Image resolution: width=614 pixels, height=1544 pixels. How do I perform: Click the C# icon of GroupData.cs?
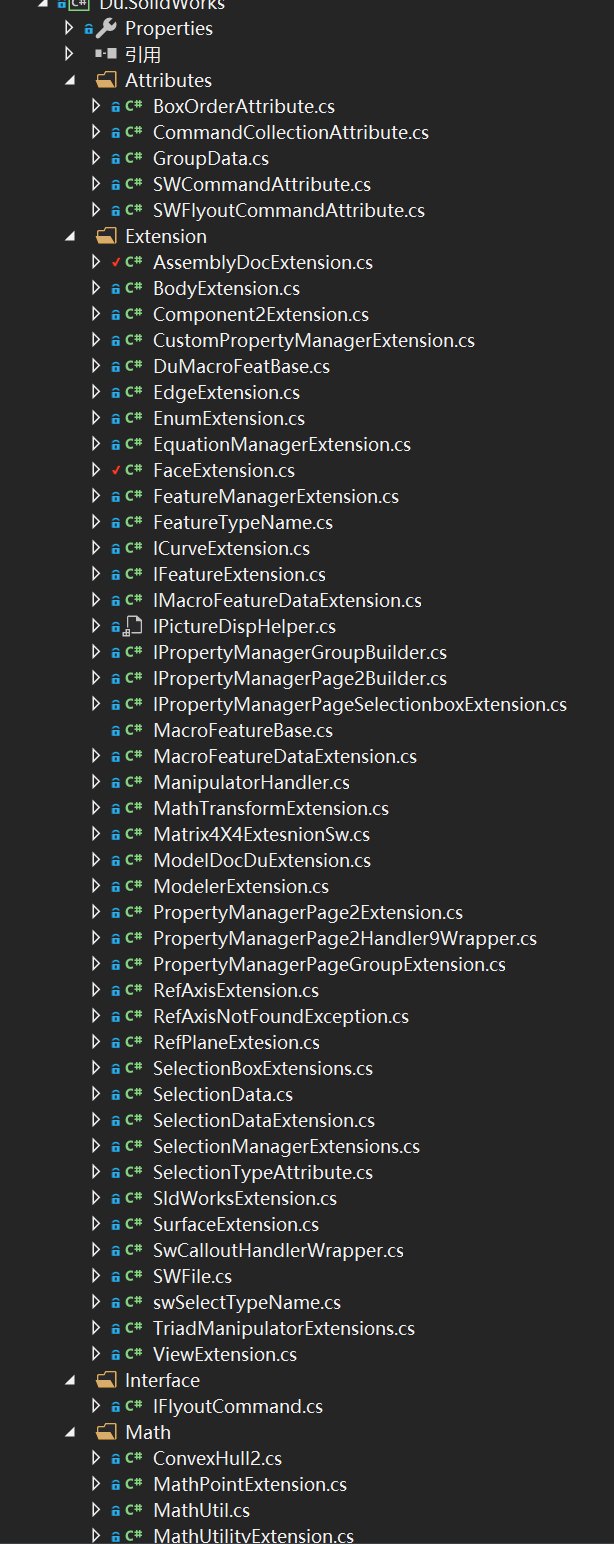134,158
